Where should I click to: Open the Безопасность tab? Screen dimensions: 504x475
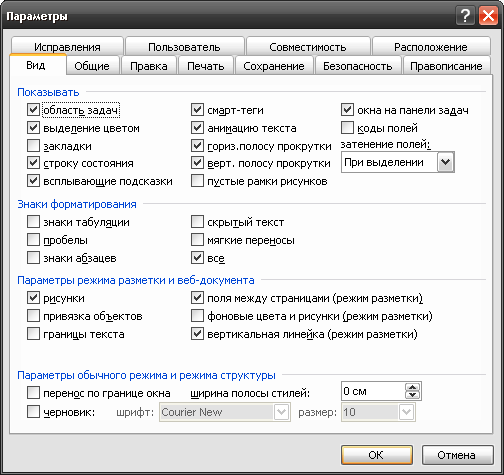358,66
